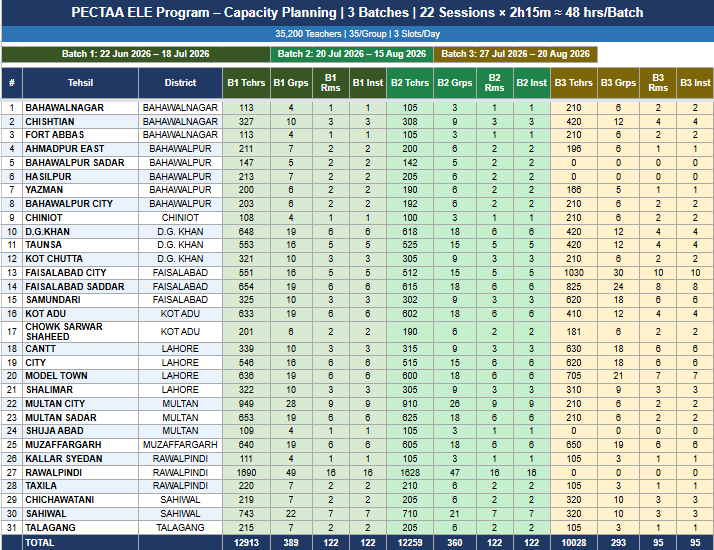Select B1 Tchrs value 1690
The width and height of the screenshot is (714, 550).
pos(246,473)
